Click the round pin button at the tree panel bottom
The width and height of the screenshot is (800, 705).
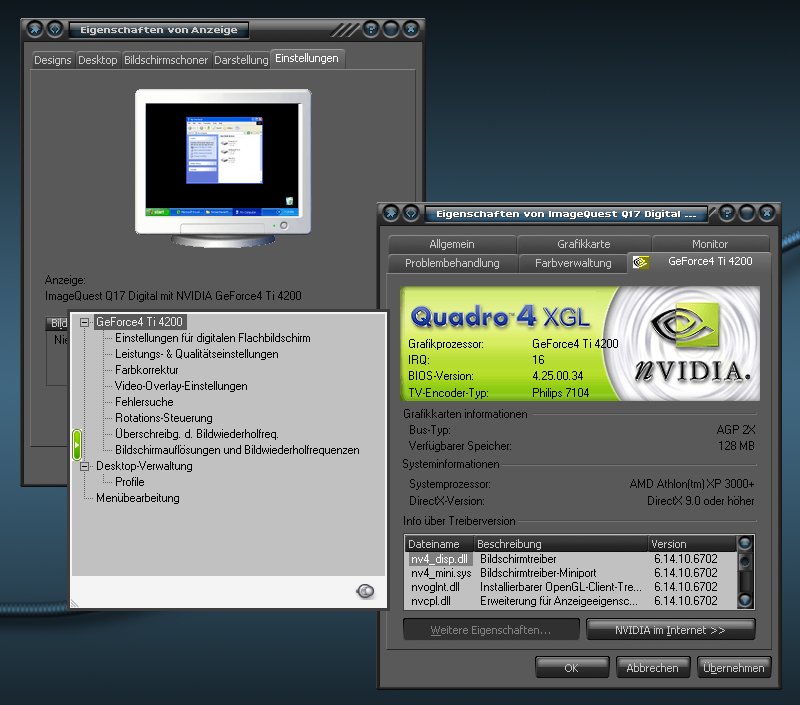[x=365, y=591]
